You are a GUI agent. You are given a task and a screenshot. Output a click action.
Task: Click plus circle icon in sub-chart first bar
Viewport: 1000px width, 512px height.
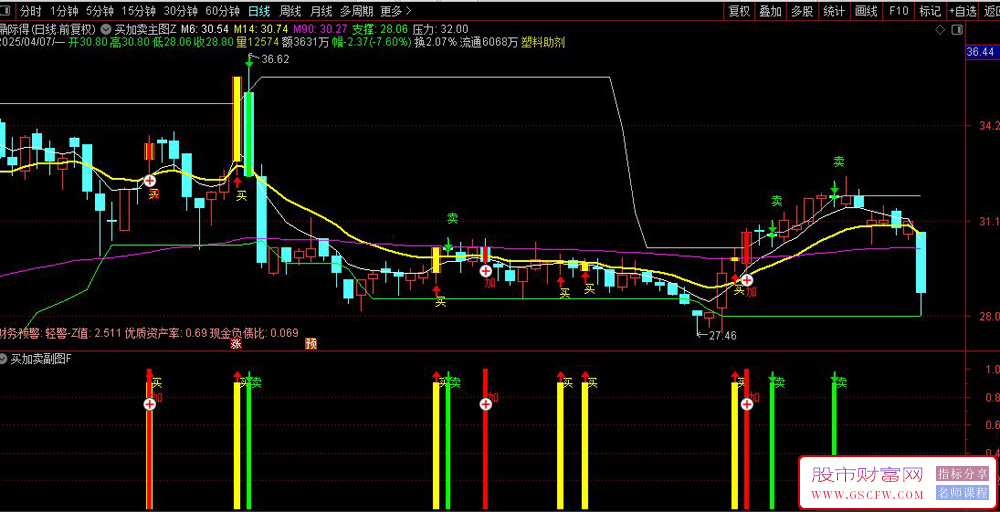[x=149, y=404]
